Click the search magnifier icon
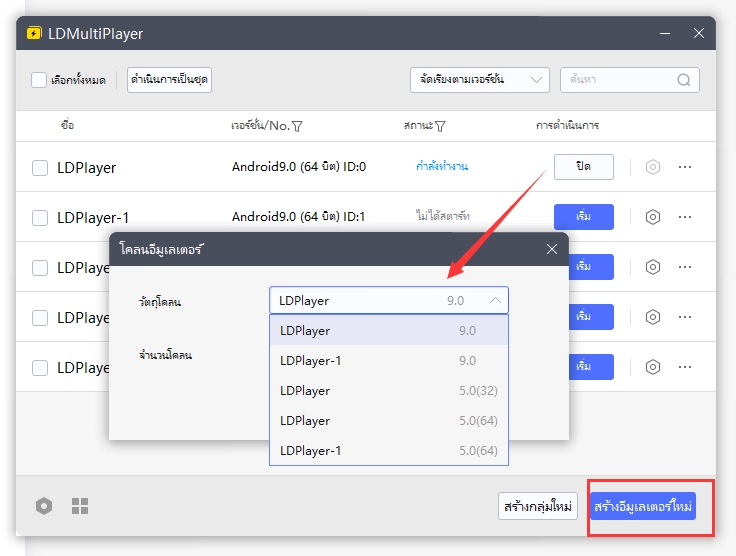 (x=683, y=80)
